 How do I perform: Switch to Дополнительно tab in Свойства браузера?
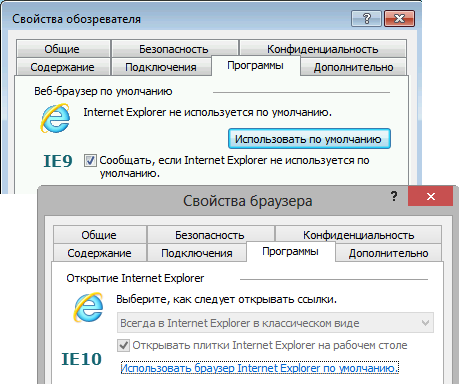click(388, 253)
